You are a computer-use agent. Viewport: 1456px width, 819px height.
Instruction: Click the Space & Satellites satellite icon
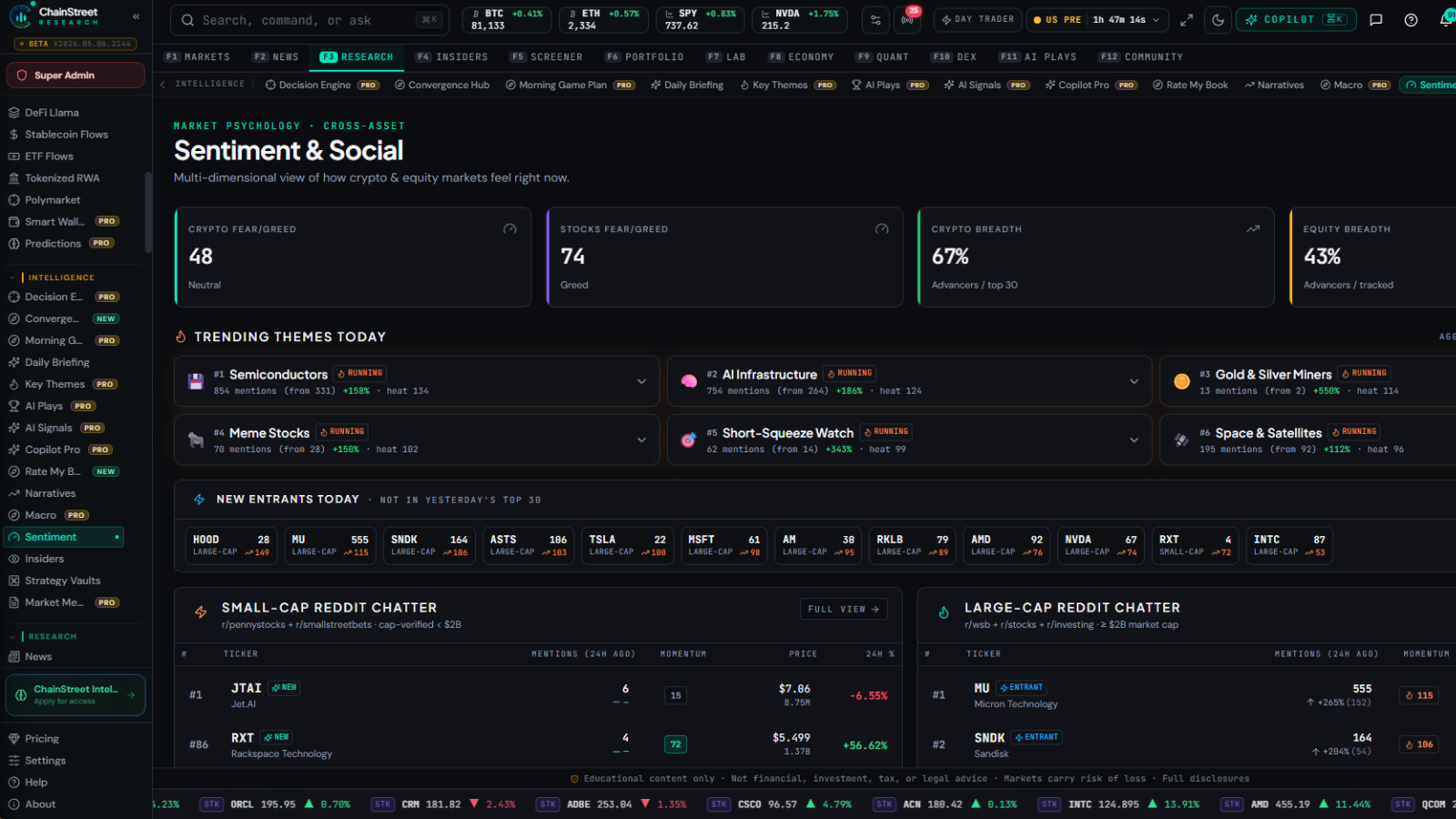click(1181, 440)
